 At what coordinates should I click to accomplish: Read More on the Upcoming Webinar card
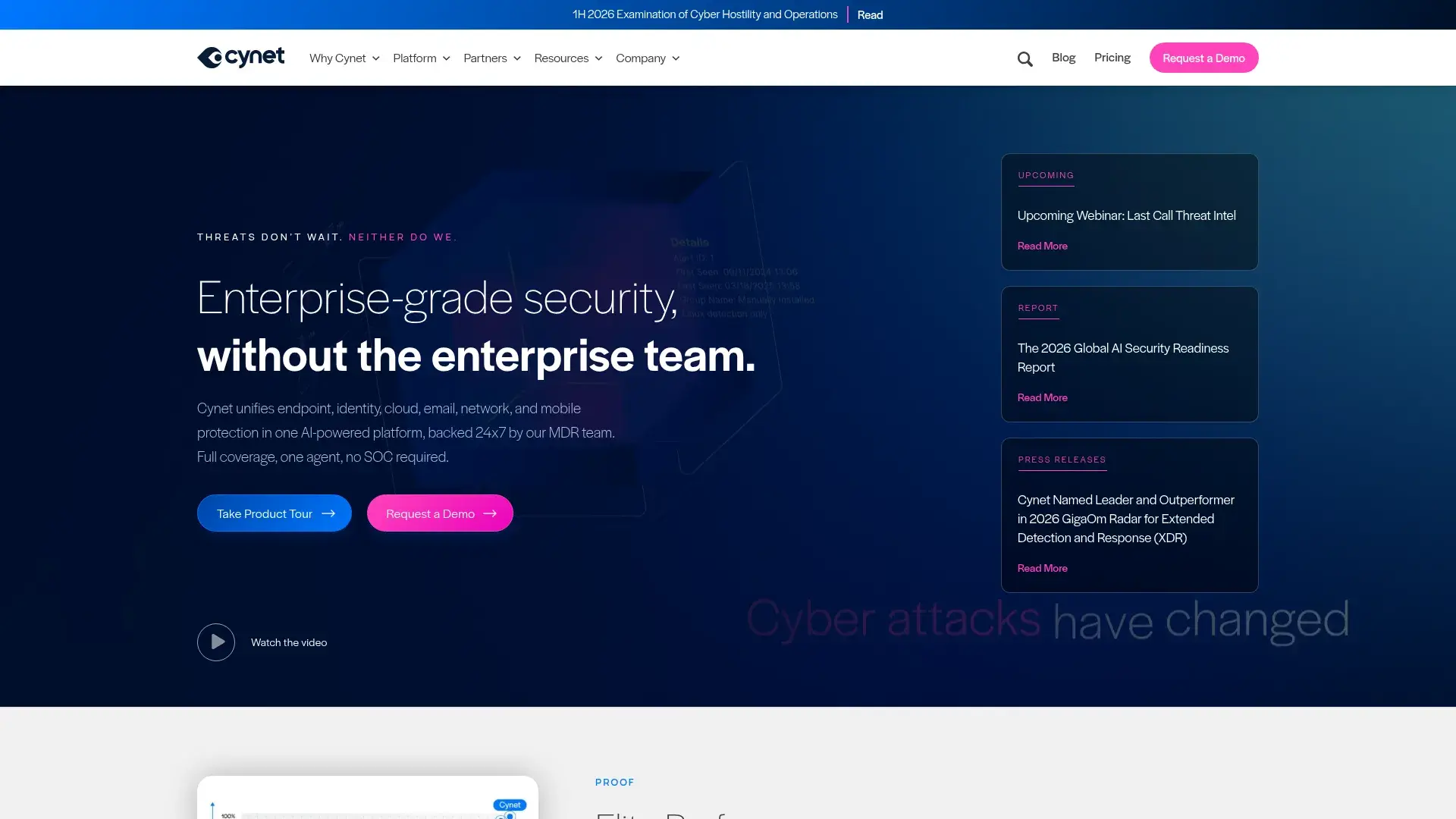coord(1042,246)
